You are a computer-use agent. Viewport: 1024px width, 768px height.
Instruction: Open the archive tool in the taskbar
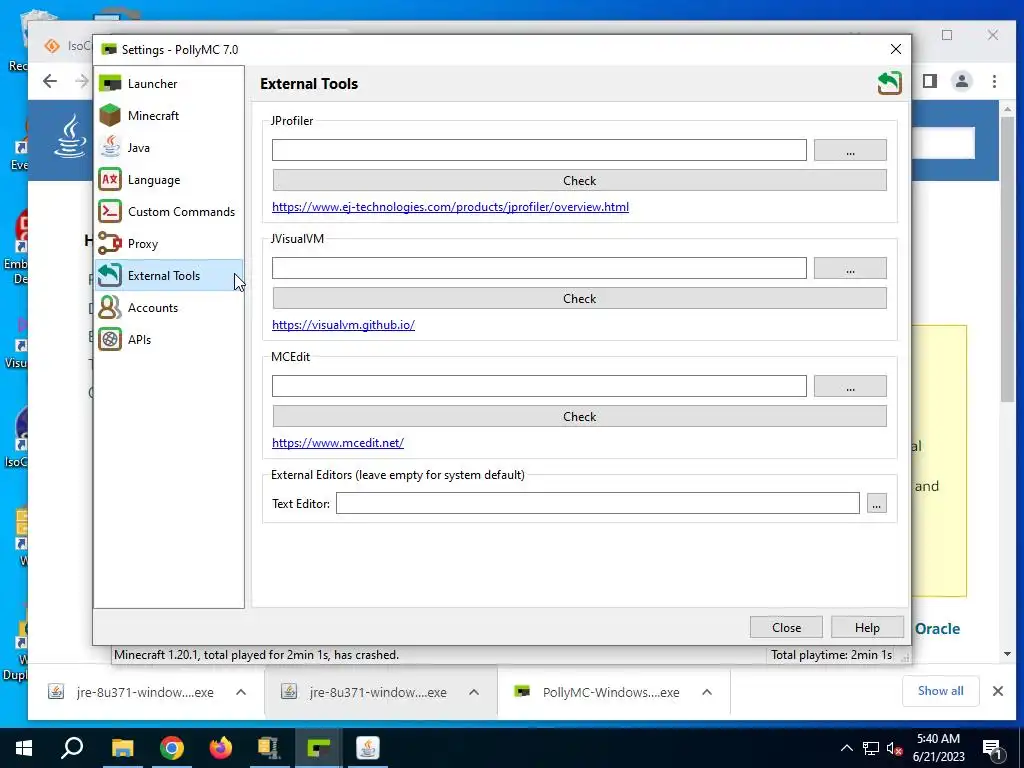pyautogui.click(x=269, y=748)
